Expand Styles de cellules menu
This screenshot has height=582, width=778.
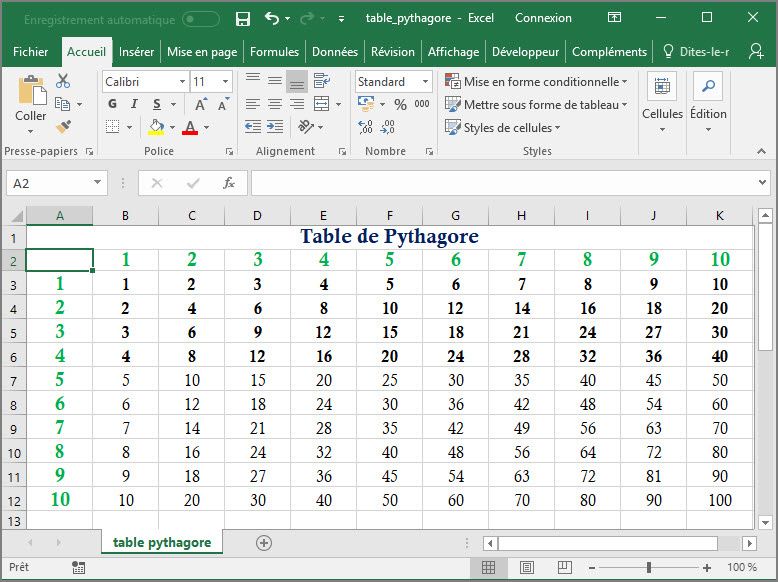pyautogui.click(x=503, y=128)
